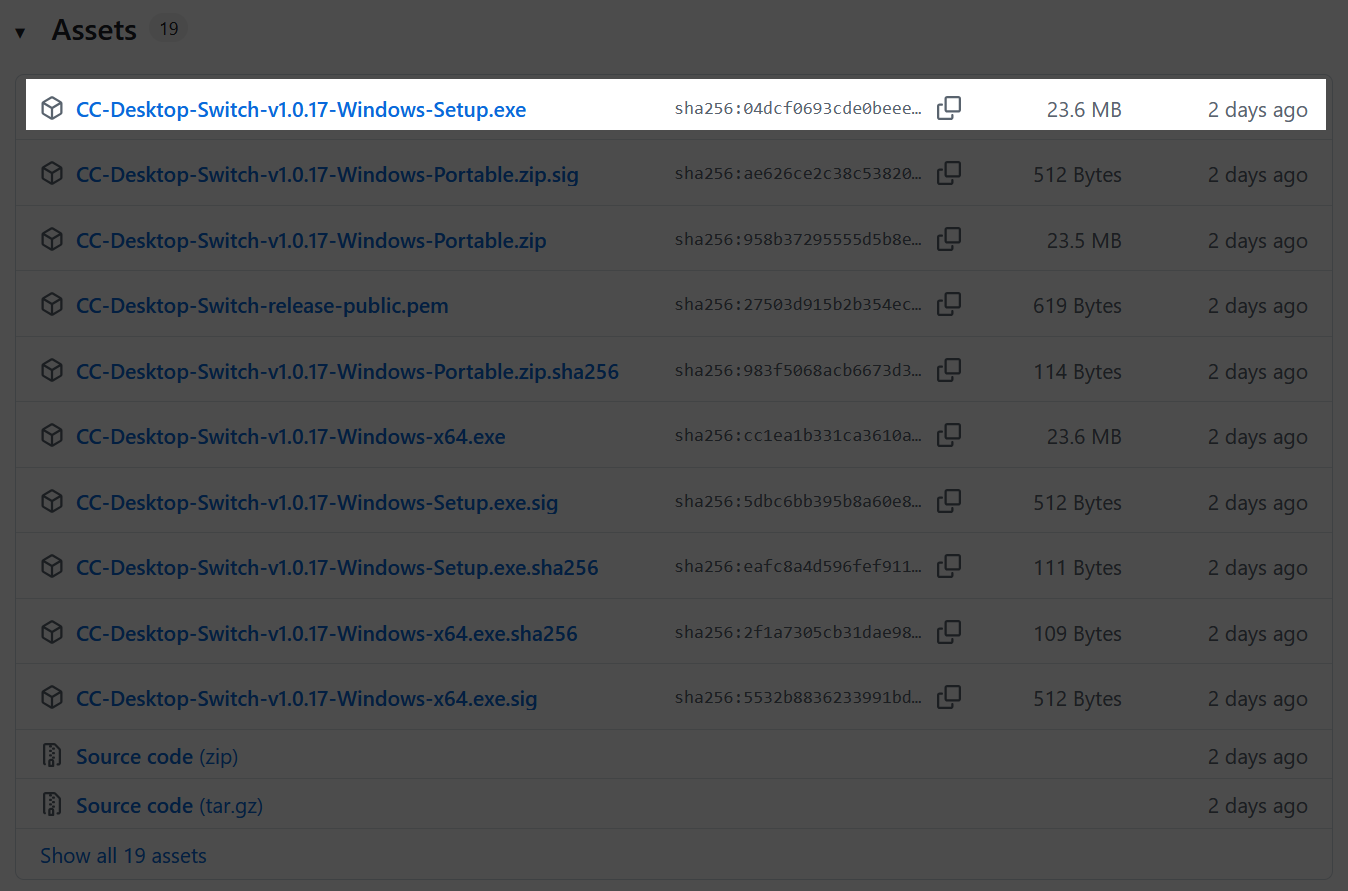Copy sha256 of Windows-Setup.exe.sig
The width and height of the screenshot is (1348, 891).
point(949,501)
